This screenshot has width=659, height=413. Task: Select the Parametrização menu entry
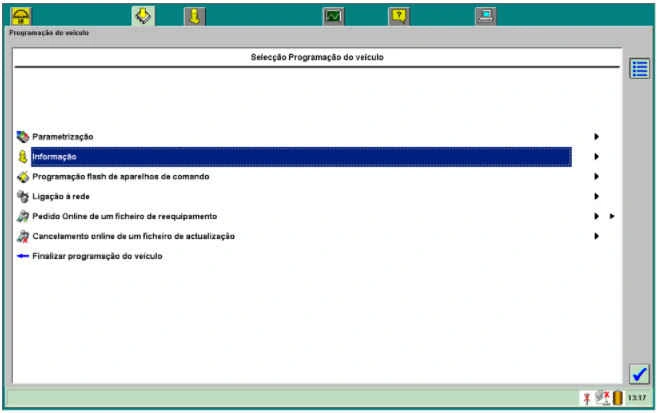63,136
